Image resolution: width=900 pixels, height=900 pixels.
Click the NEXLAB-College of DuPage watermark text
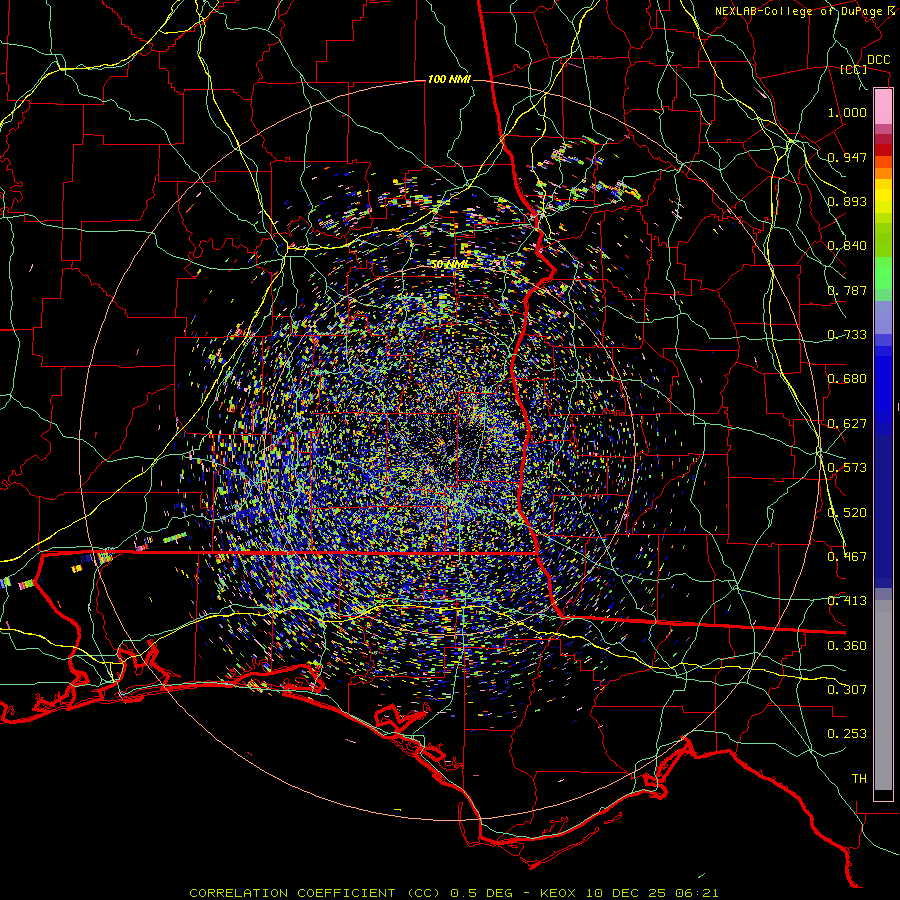(807, 11)
